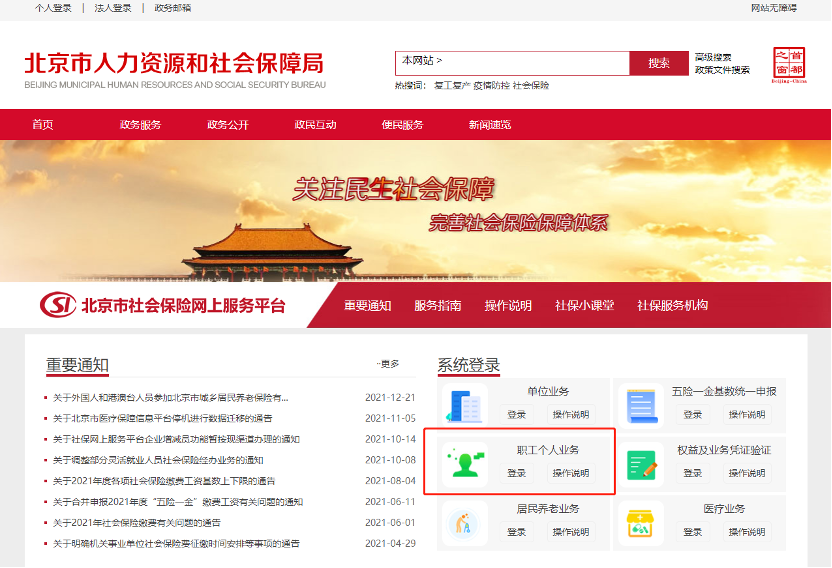
Task: Switch to the 操作说明 platform tab
Action: coord(508,306)
